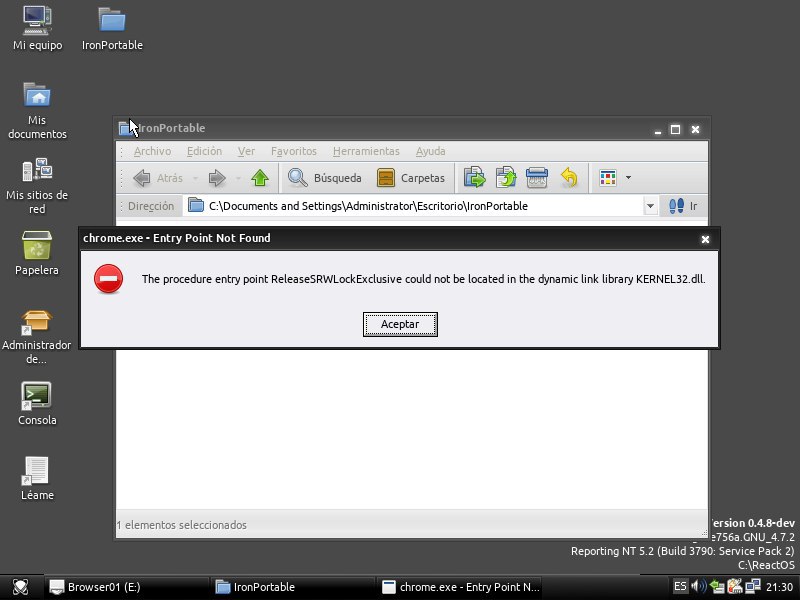The height and width of the screenshot is (600, 800).
Task: Select Administrador de... desktop shortcut
Action: click(36, 337)
